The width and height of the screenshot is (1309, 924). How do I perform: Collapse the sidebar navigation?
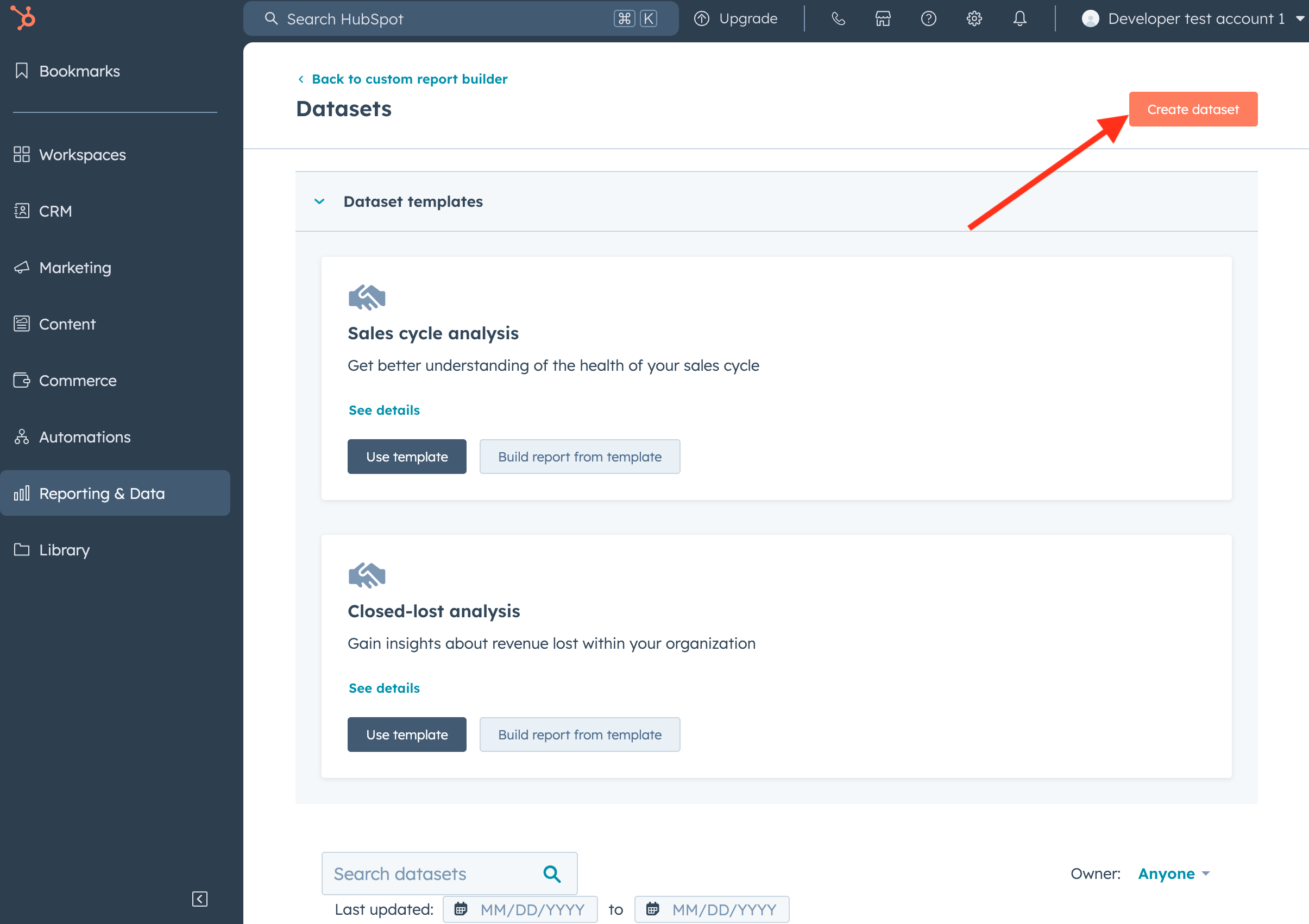[199, 899]
